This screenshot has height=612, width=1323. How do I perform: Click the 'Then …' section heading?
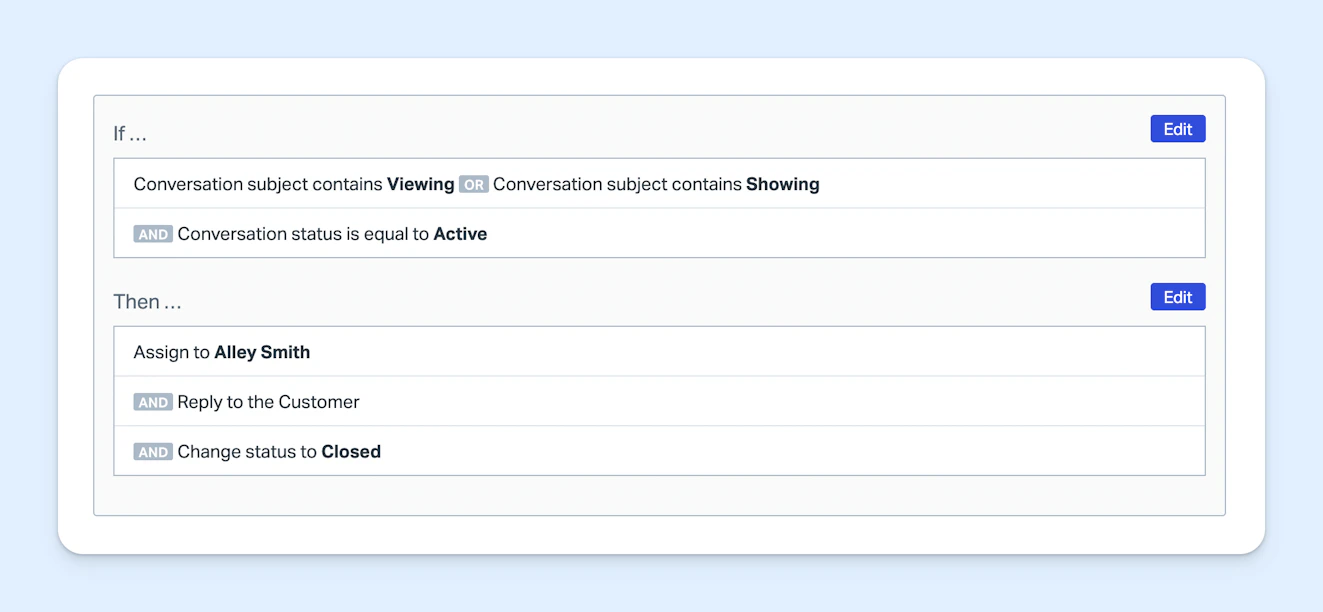(x=147, y=302)
